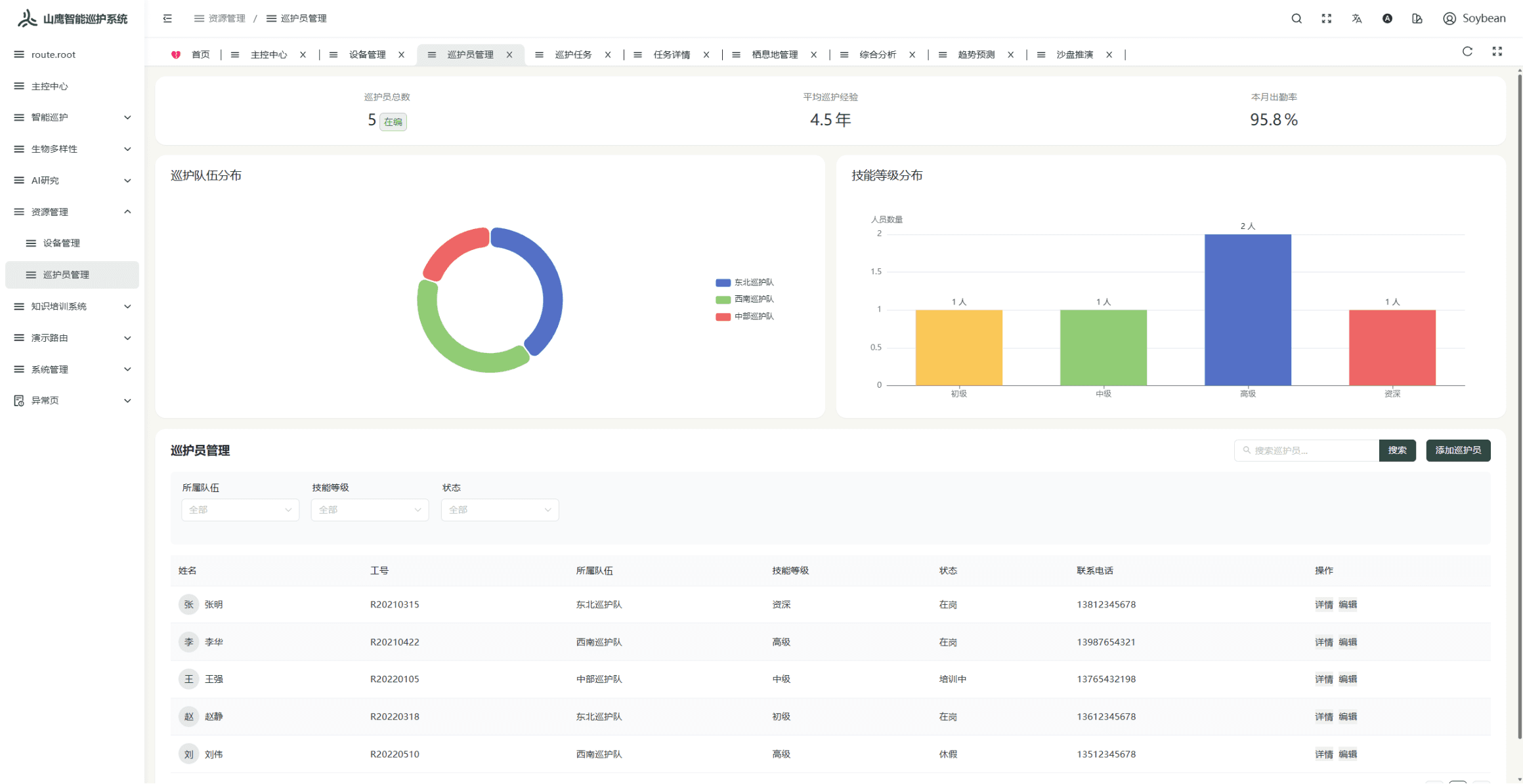Image resolution: width=1523 pixels, height=784 pixels.
Task: Open the 所属队伍 filter dropdown
Action: (x=240, y=510)
